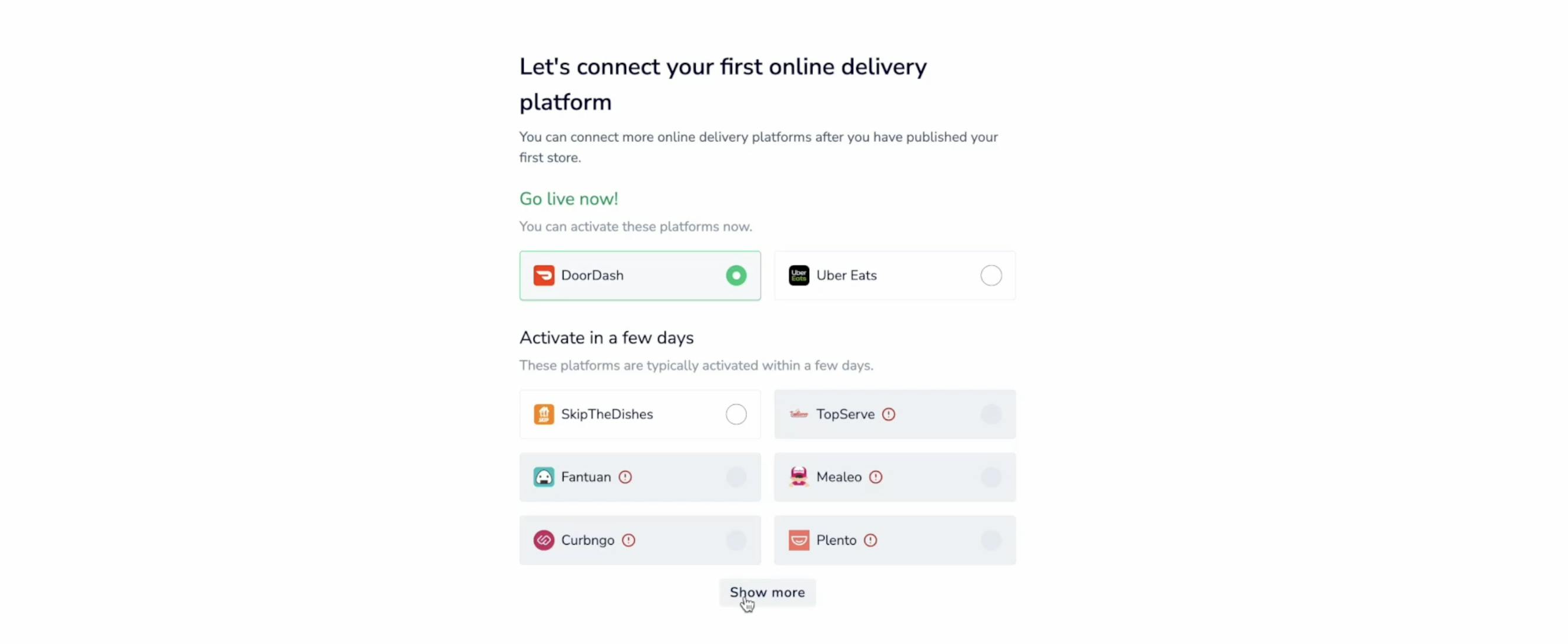Click the SkipTheDishes logo icon
1568x644 pixels.
[x=544, y=414]
